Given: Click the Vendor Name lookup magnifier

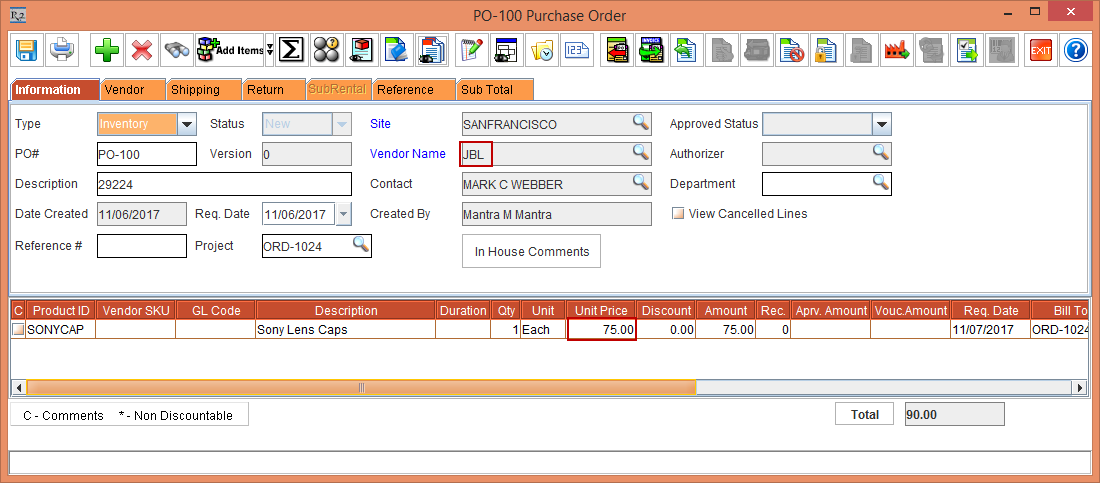Looking at the screenshot, I should tap(640, 153).
